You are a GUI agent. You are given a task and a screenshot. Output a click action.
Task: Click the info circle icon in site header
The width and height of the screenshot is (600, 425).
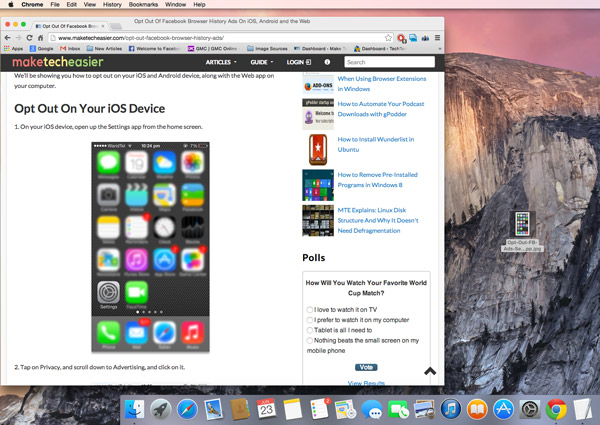[327, 62]
